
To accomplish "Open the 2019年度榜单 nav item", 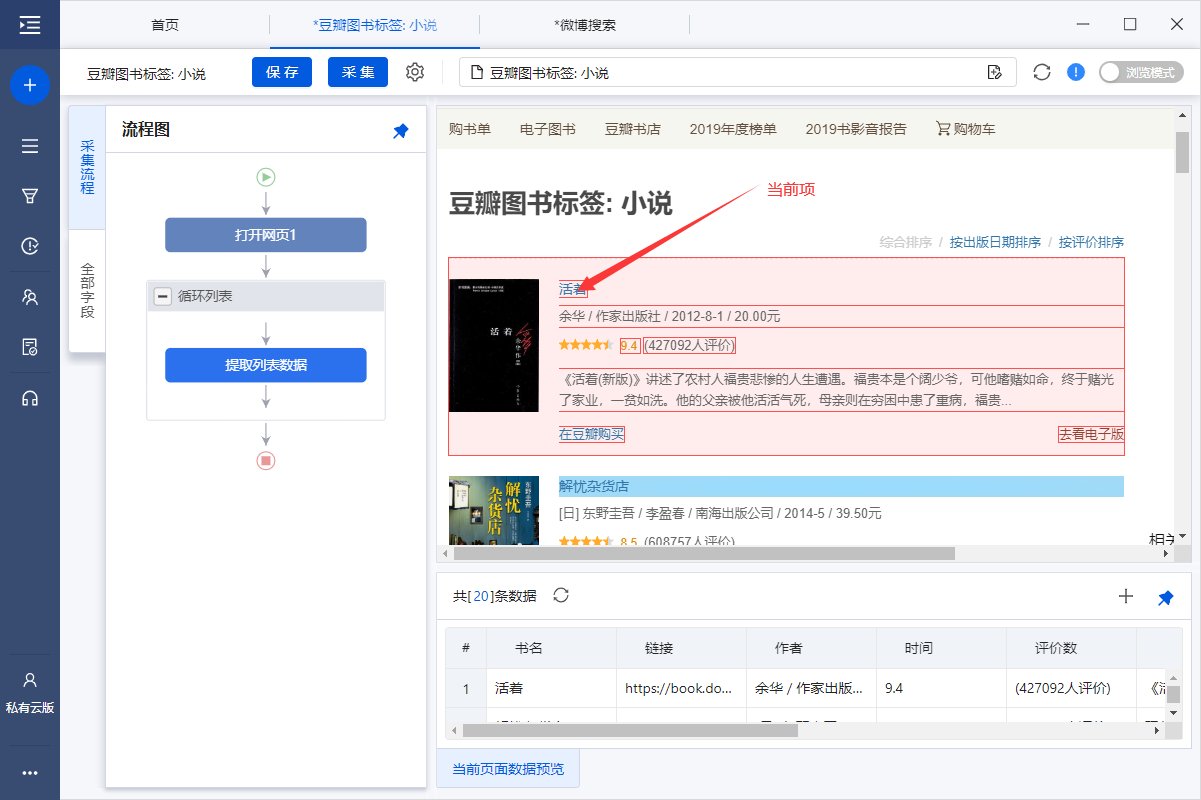I will pyautogui.click(x=733, y=128).
